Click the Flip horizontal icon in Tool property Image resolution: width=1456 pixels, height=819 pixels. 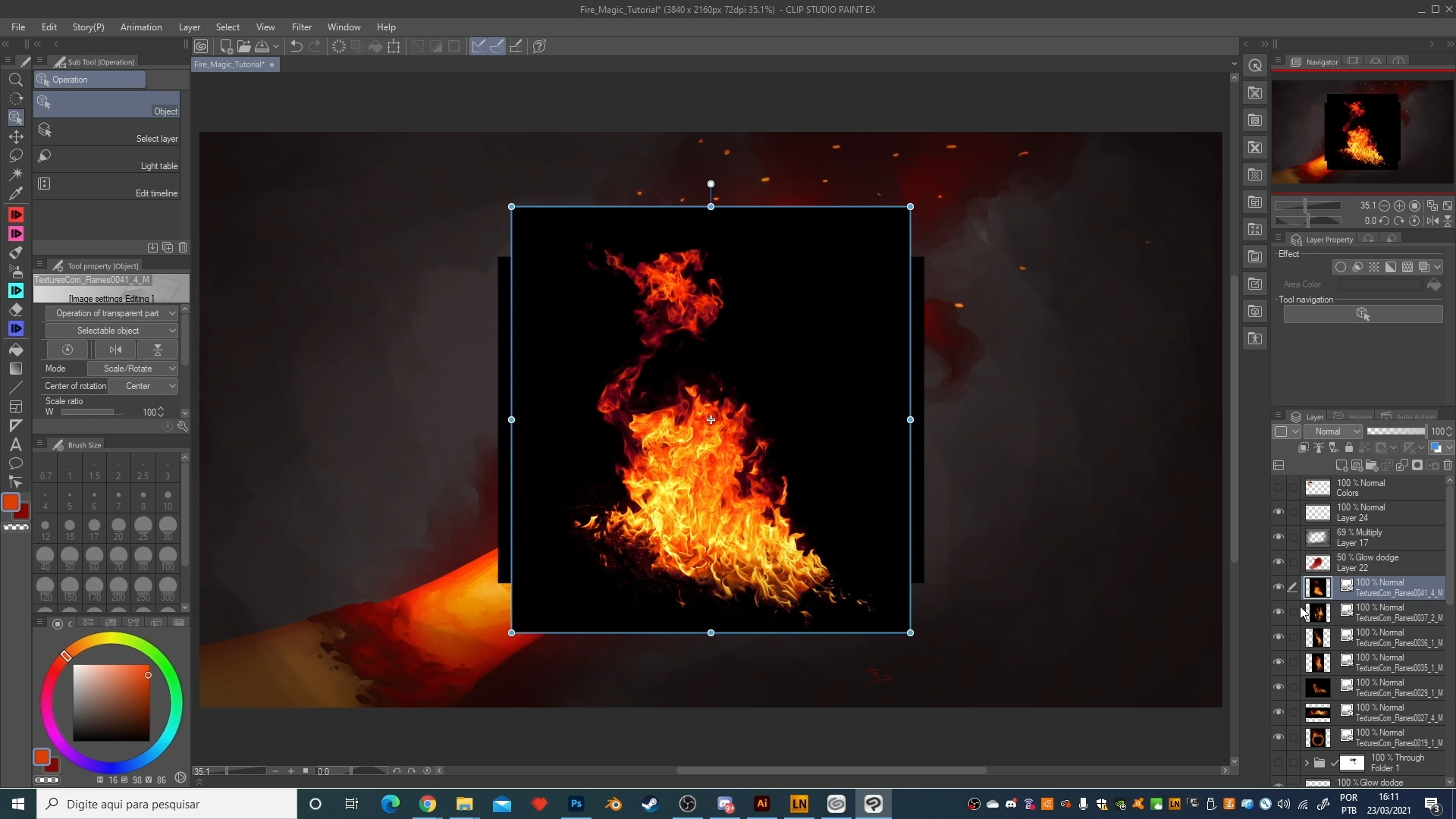tap(115, 350)
